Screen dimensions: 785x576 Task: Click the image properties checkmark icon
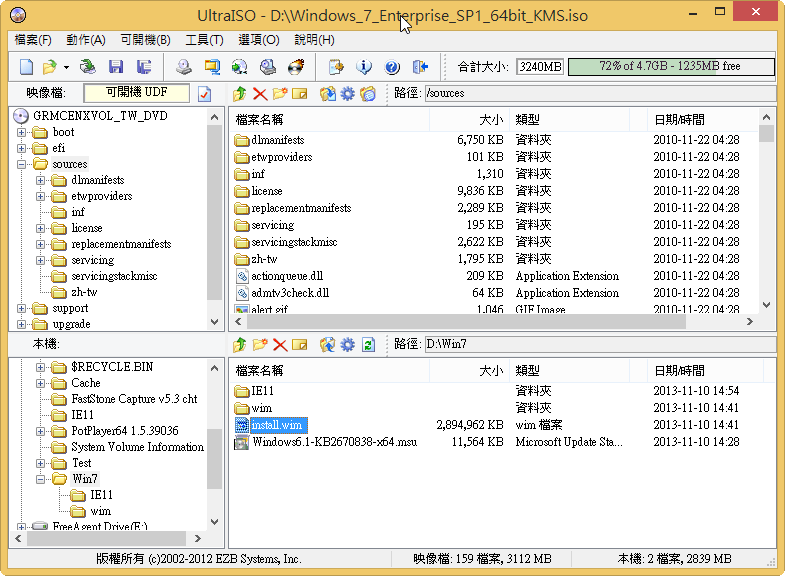click(204, 94)
